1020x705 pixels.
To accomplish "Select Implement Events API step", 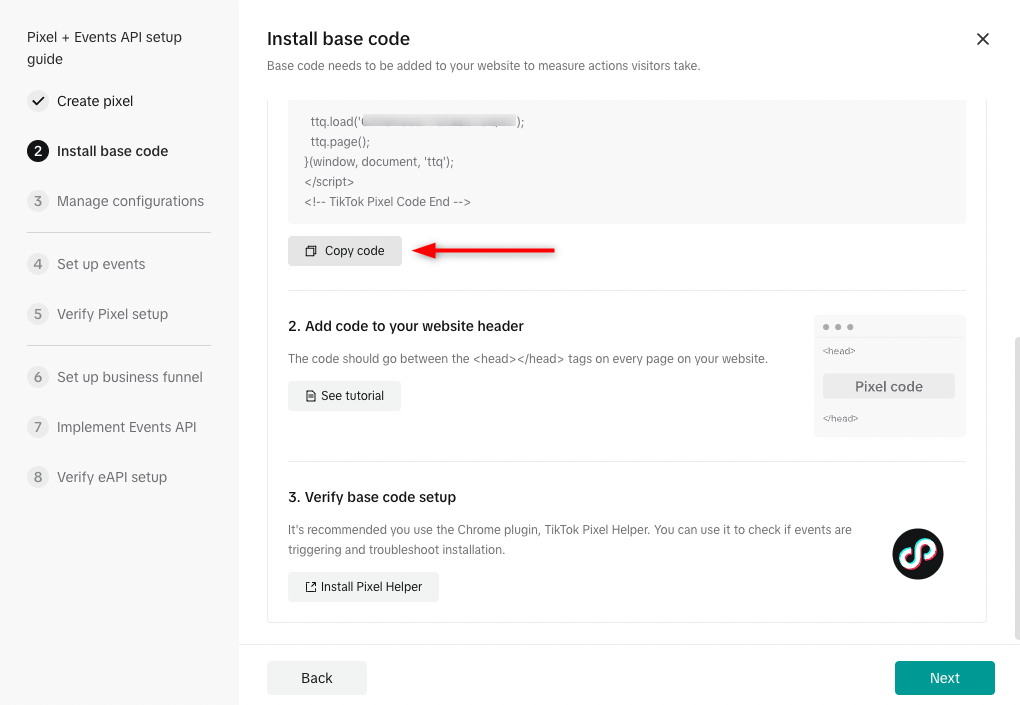I will pos(126,427).
